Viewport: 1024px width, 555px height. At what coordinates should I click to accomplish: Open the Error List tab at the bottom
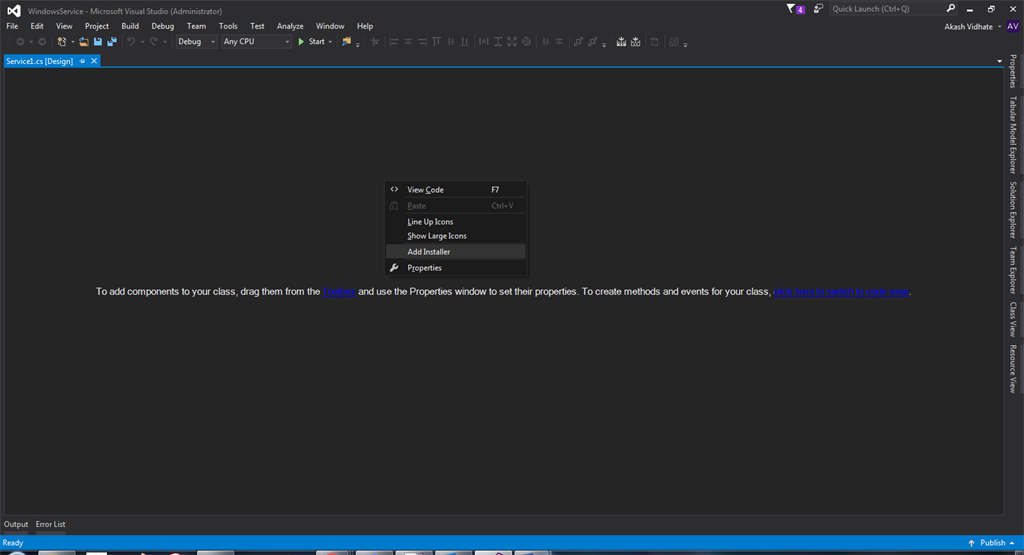coord(50,524)
